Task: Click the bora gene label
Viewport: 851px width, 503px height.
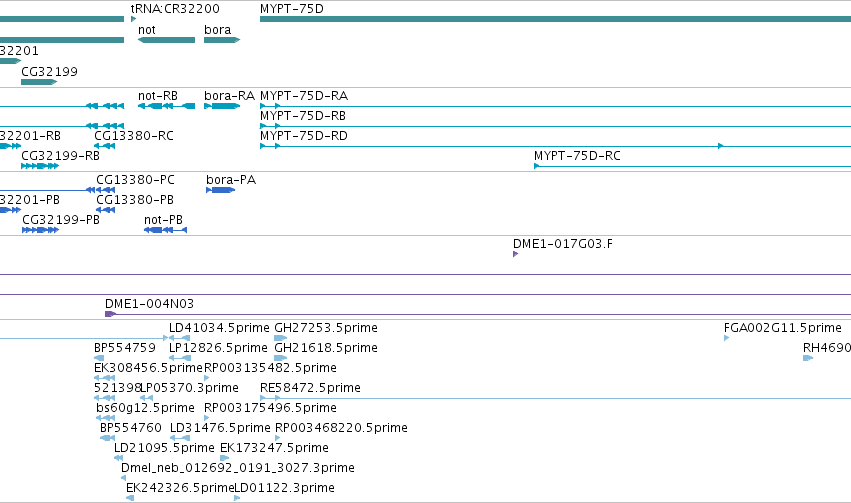Action: pos(218,30)
